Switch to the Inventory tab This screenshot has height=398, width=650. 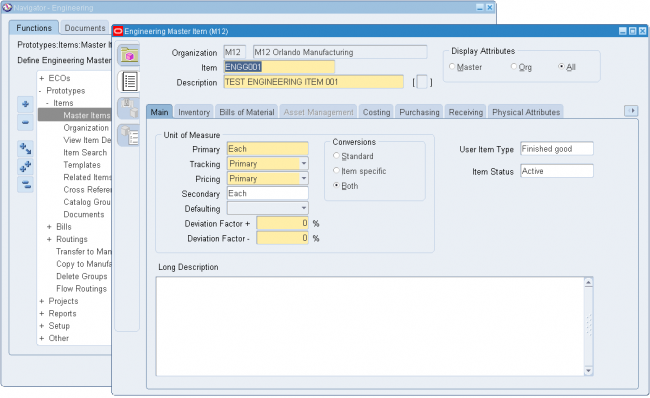point(194,112)
